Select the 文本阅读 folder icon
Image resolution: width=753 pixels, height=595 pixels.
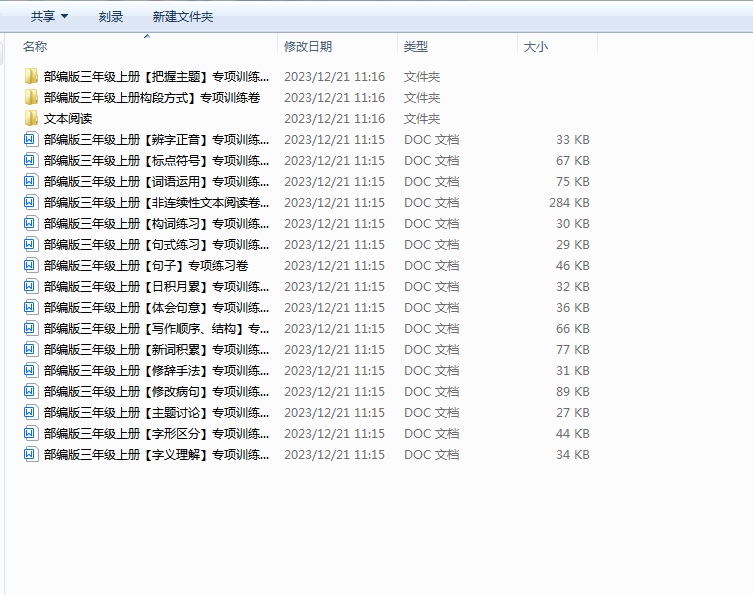(x=31, y=118)
